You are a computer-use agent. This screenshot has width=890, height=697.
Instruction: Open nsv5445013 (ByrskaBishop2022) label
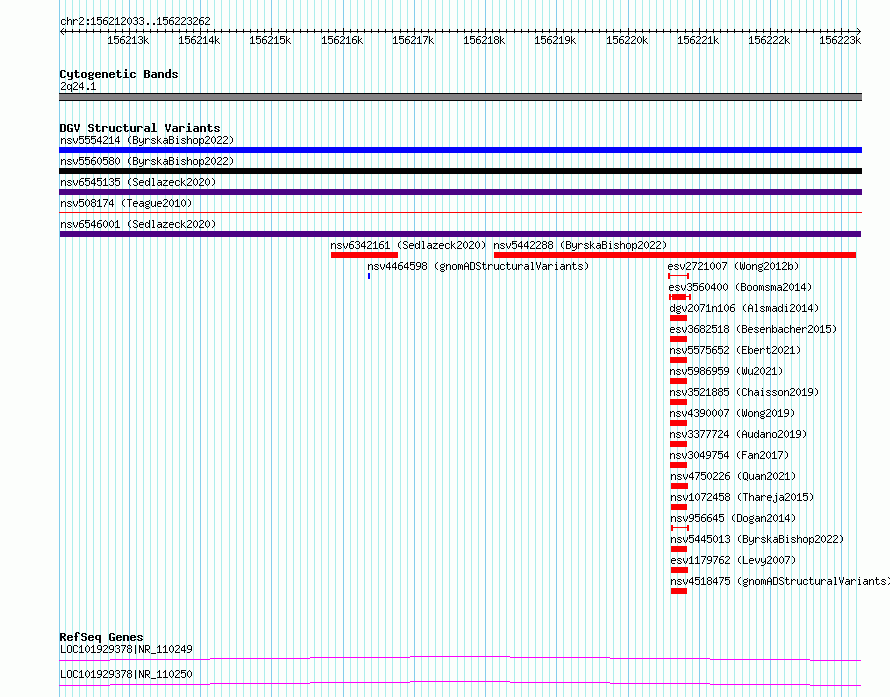point(757,539)
